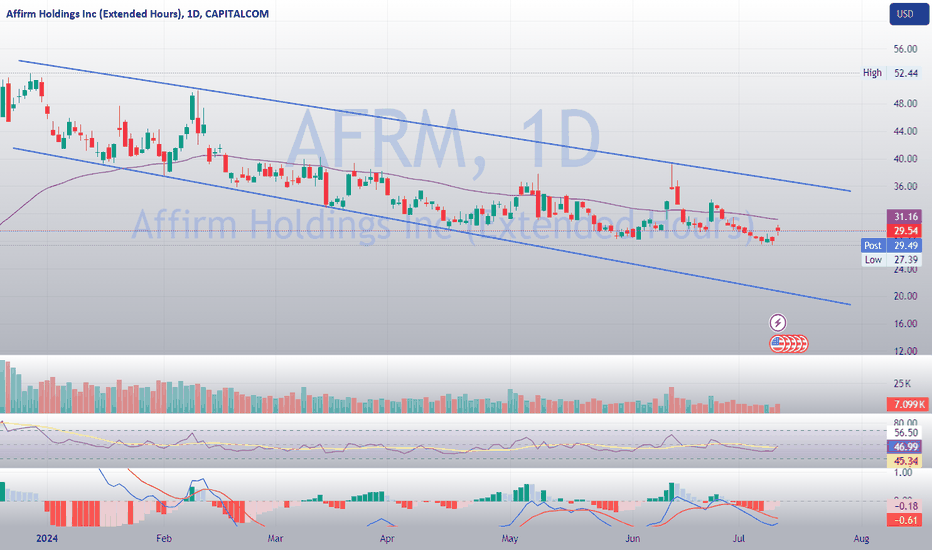Click the High 52.44 price label
This screenshot has width=932, height=550.
point(890,73)
